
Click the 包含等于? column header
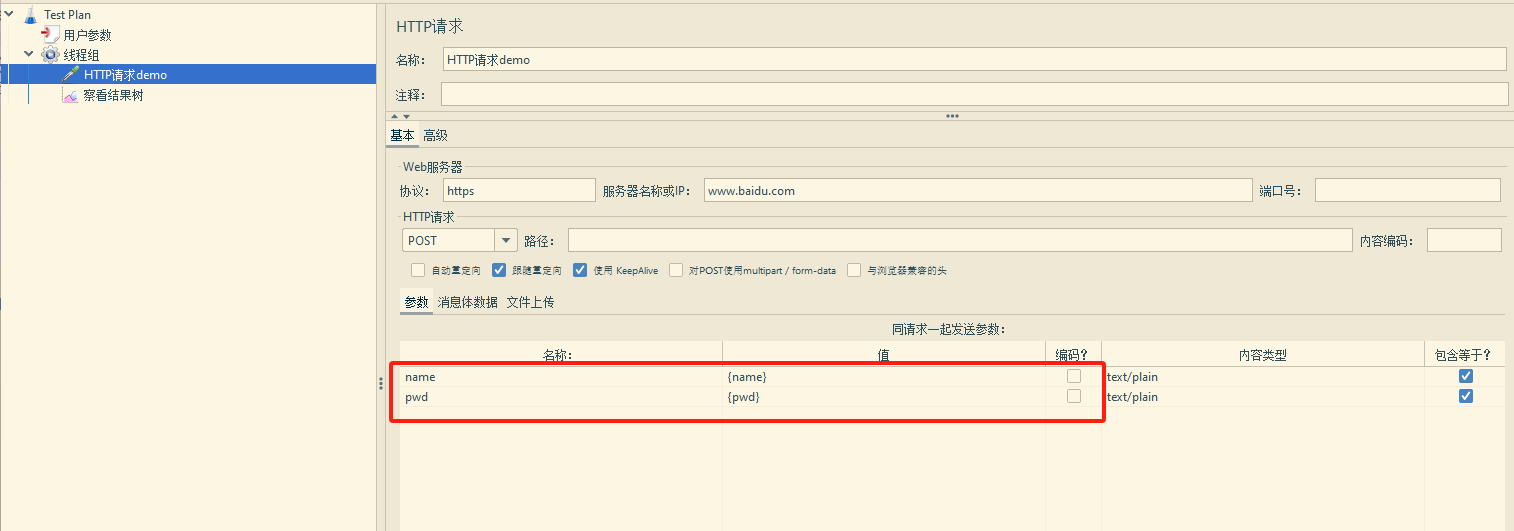pos(1464,354)
